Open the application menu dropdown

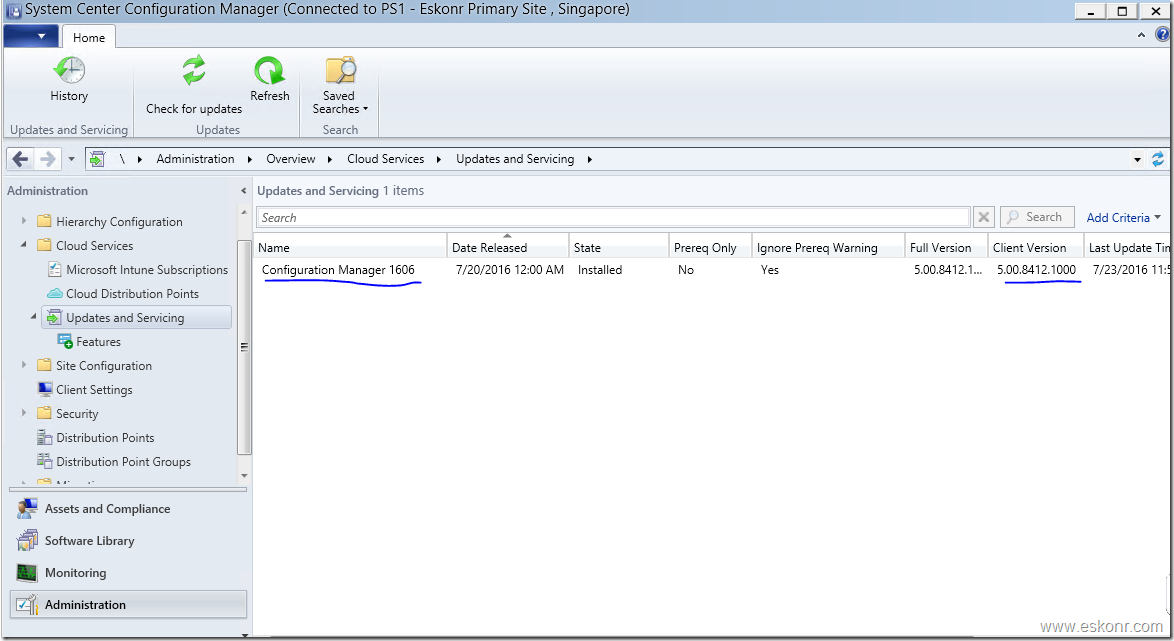pos(31,36)
